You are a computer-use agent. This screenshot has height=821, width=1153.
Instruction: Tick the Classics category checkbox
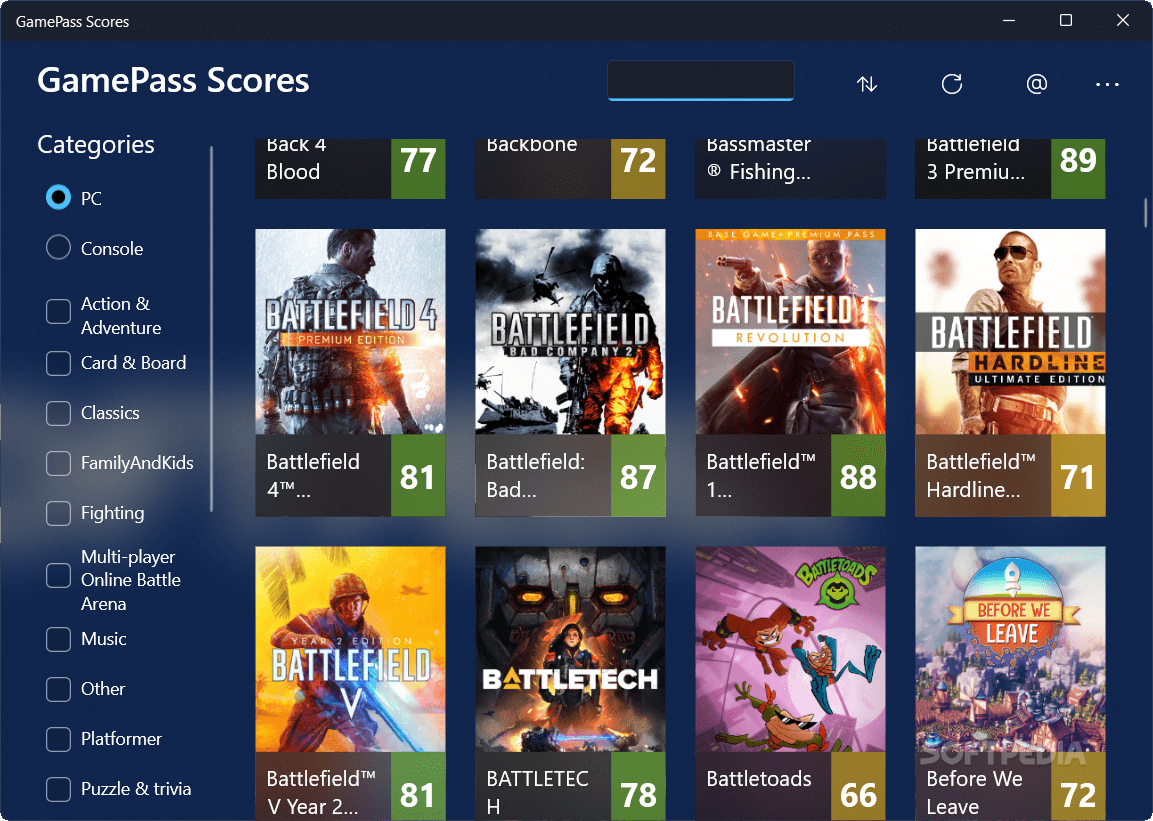pyautogui.click(x=58, y=413)
